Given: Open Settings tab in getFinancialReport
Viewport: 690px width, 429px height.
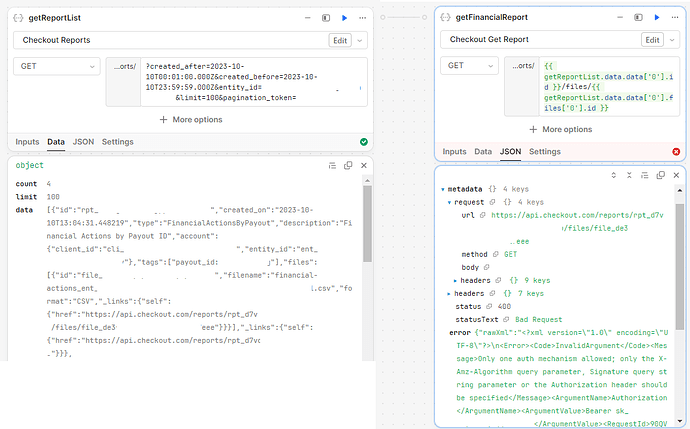Looking at the screenshot, I should tap(545, 151).
